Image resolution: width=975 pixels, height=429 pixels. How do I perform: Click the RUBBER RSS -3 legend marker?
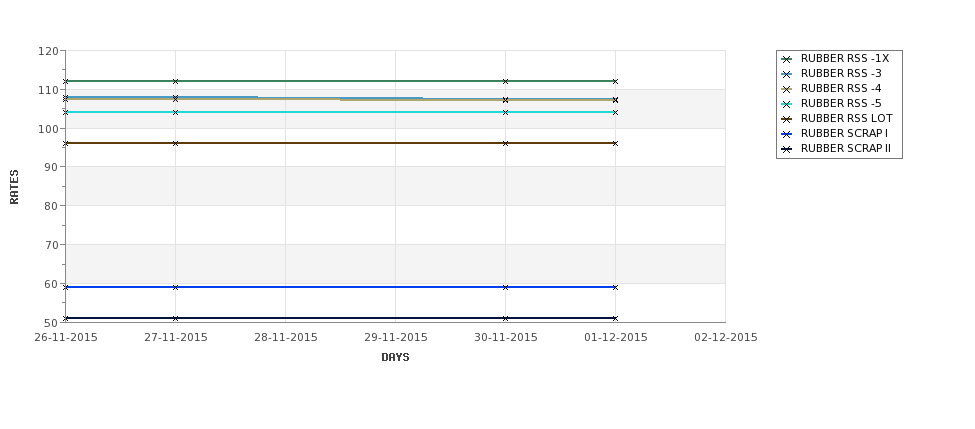[787, 74]
